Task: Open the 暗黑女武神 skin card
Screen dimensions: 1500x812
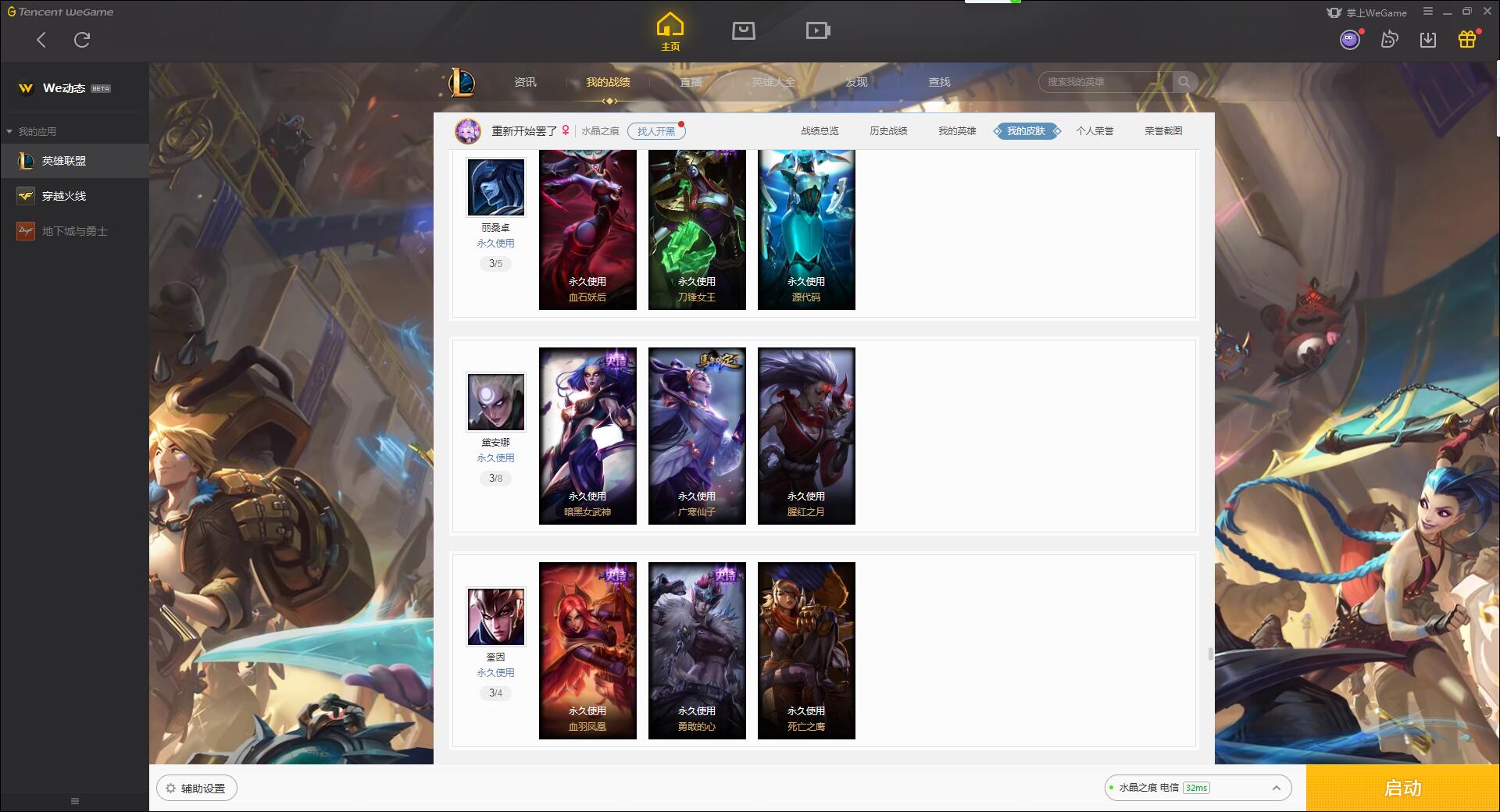Action: point(587,436)
